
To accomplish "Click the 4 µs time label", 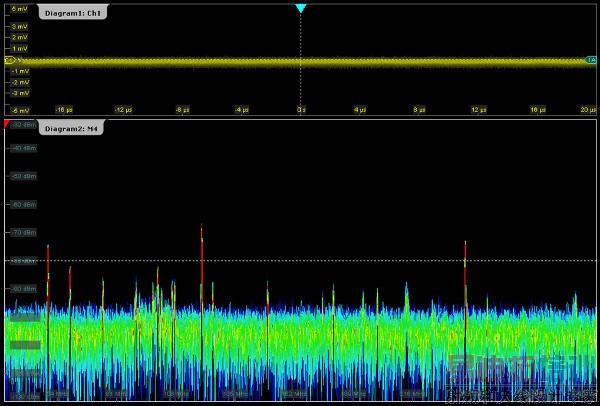I will (360, 110).
